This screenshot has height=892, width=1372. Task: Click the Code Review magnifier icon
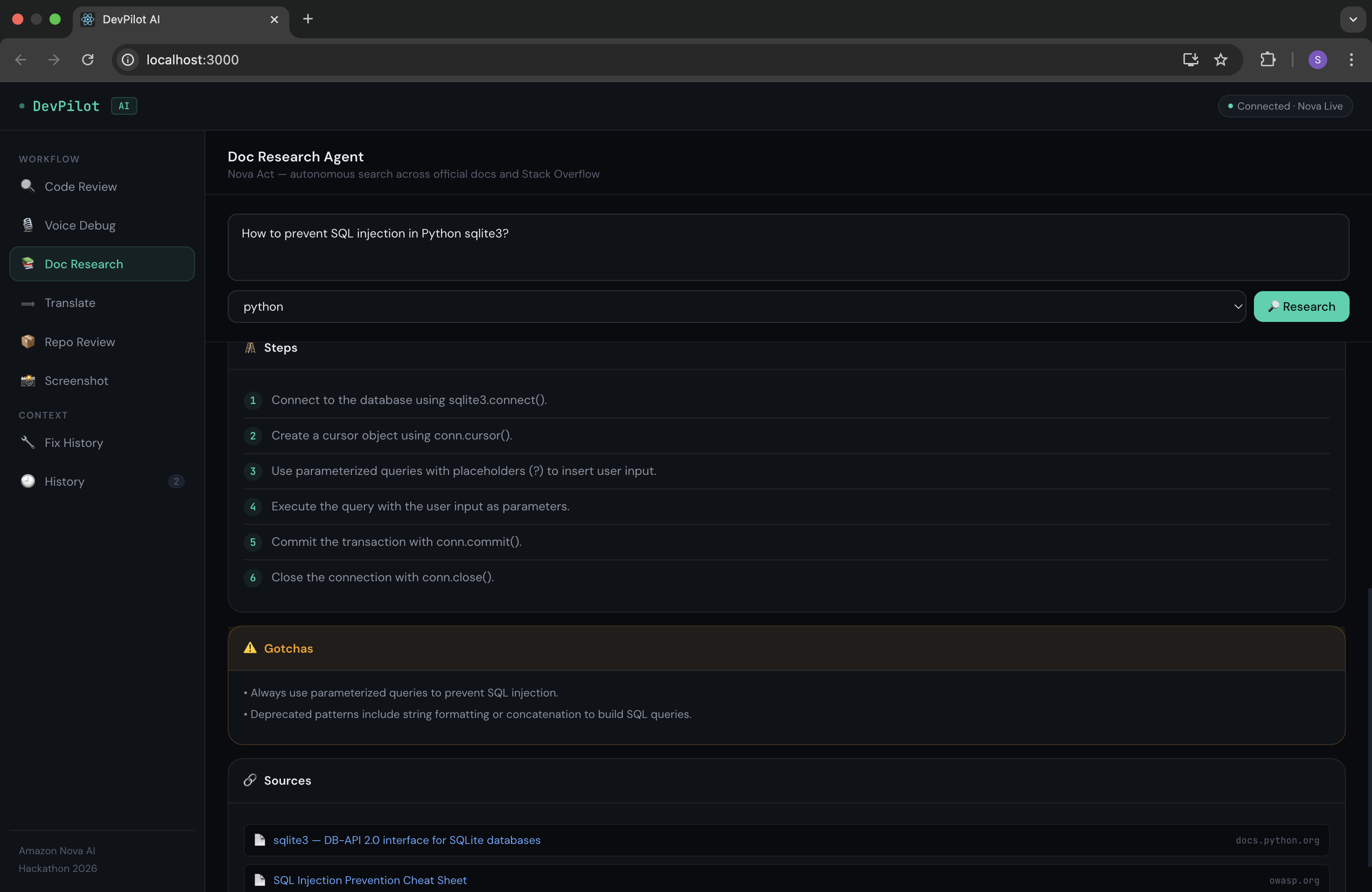(27, 186)
